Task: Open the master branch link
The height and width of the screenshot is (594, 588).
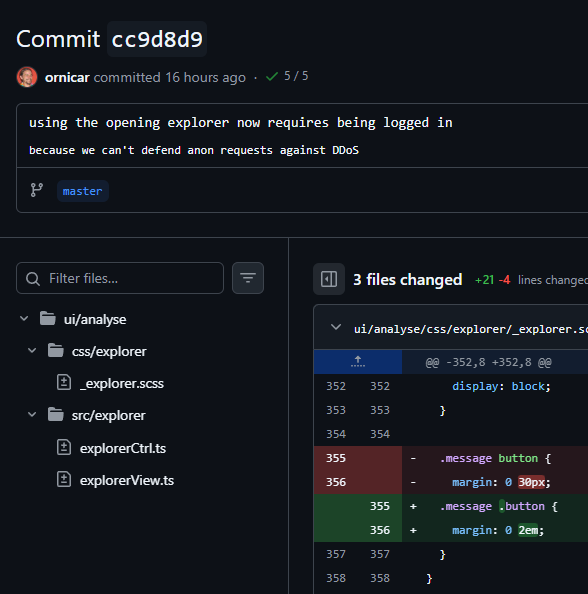Action: [x=83, y=191]
